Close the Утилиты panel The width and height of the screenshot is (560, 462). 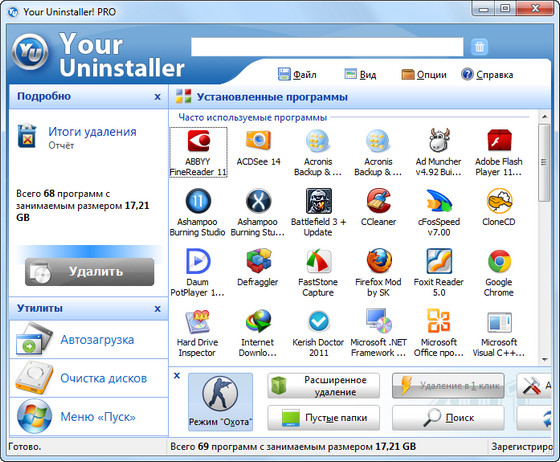point(158,309)
